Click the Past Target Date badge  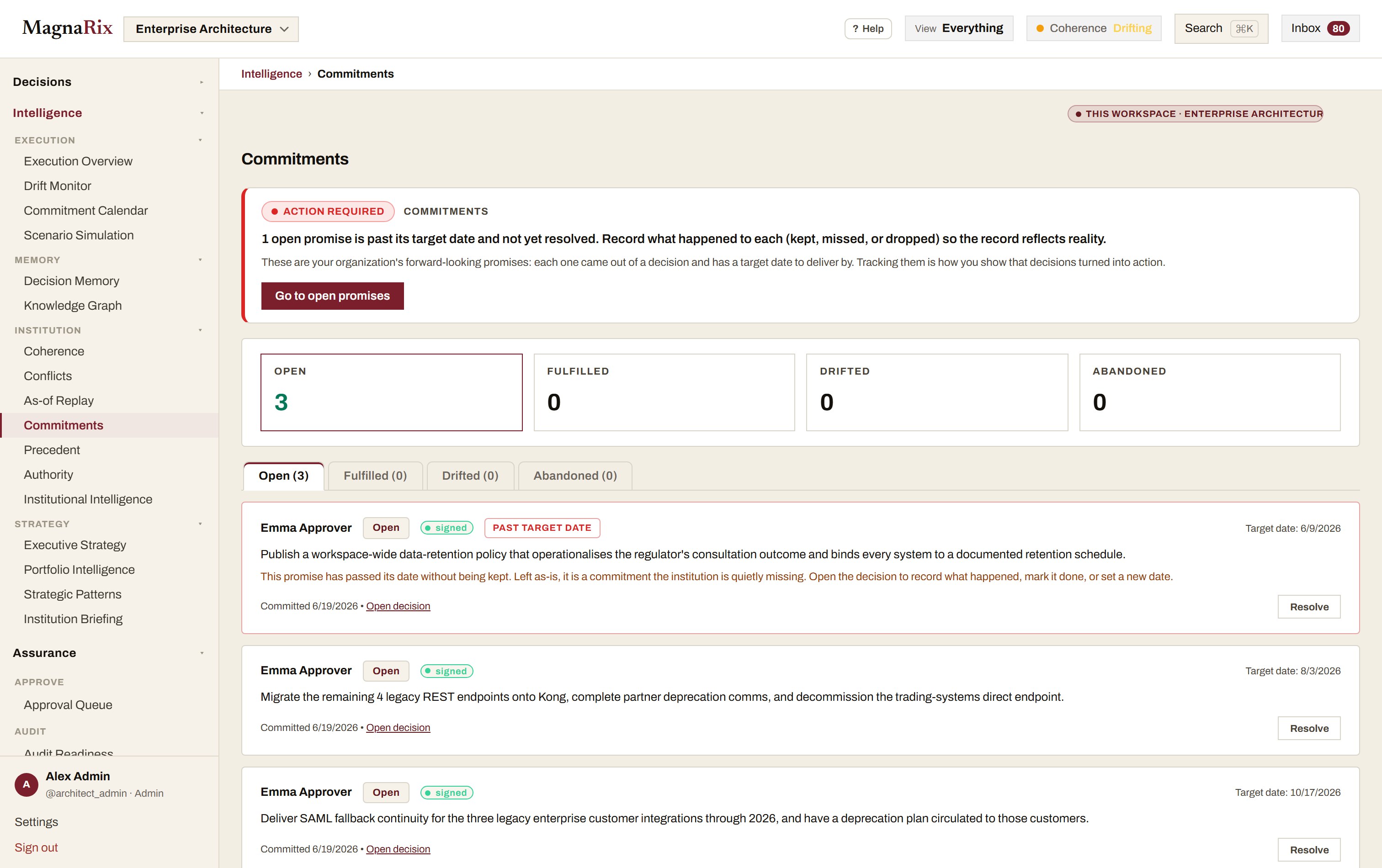point(542,528)
